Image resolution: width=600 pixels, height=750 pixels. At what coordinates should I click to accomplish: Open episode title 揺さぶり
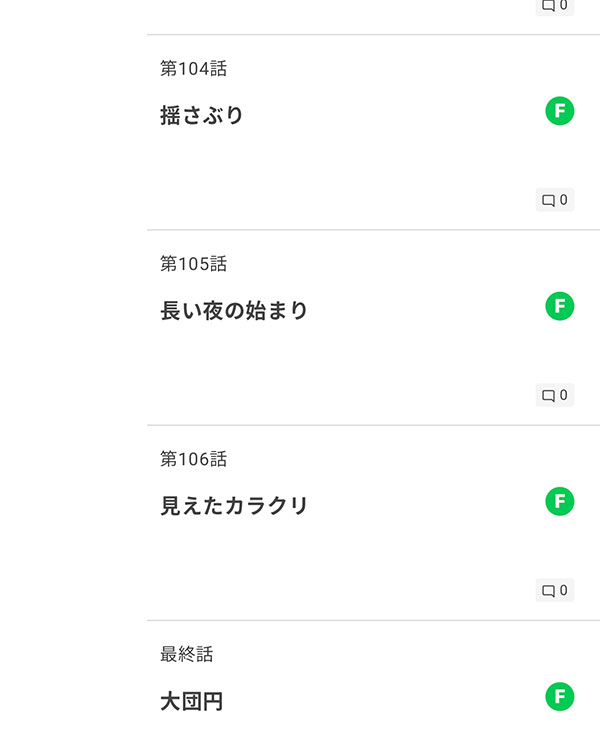pos(202,116)
